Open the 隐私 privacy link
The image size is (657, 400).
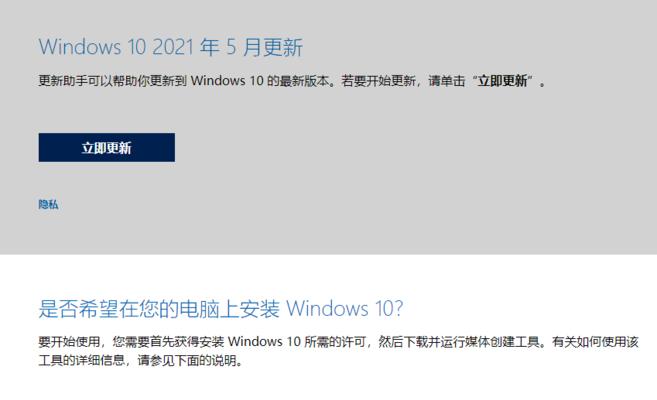click(48, 204)
